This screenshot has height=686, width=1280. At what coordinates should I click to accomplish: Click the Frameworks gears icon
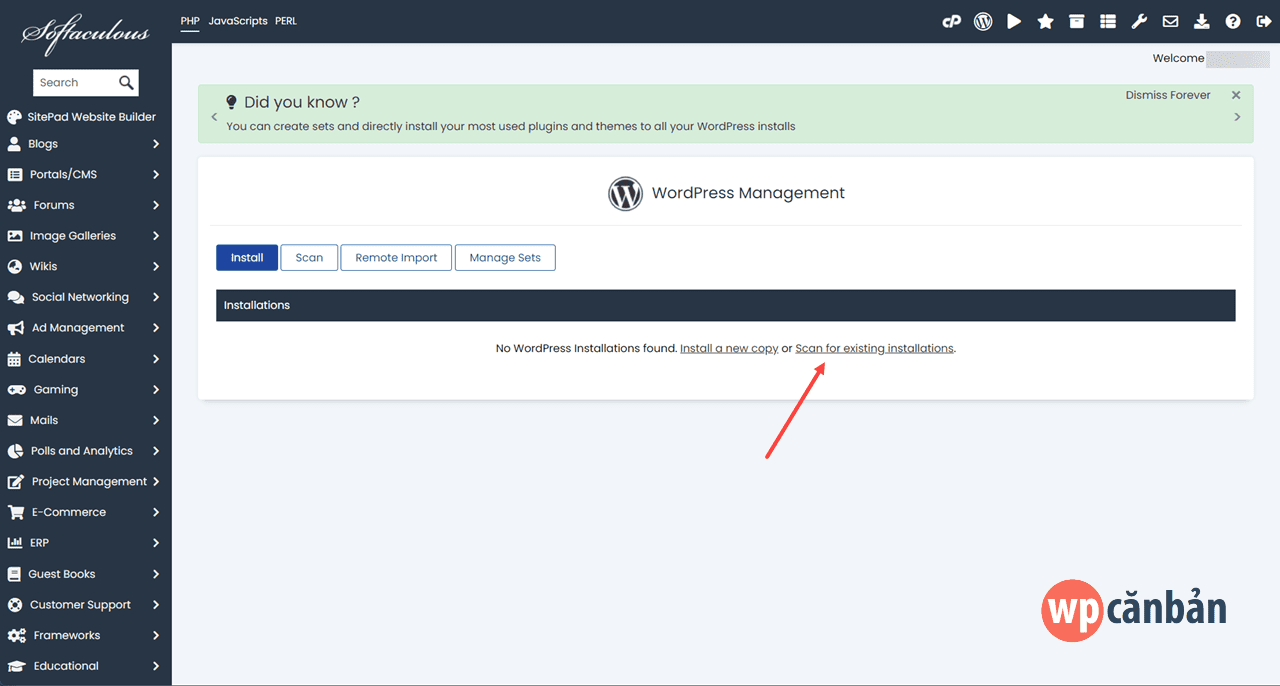coord(16,636)
